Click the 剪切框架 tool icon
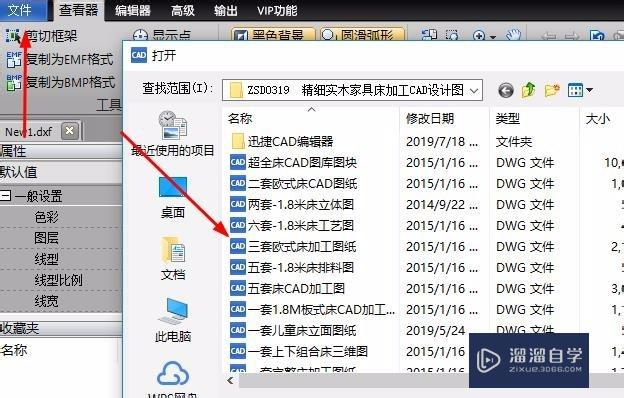This screenshot has width=624, height=398. [13, 36]
